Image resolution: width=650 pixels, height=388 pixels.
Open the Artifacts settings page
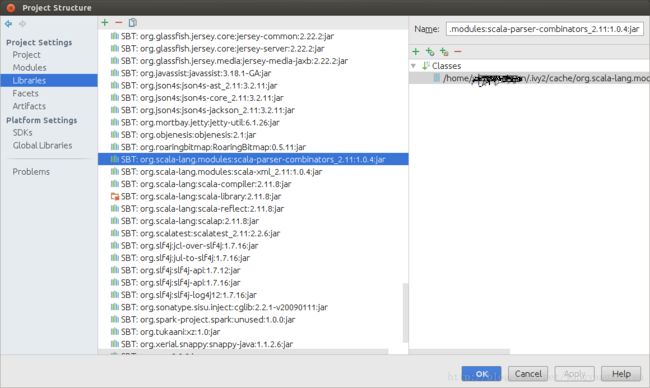click(29, 106)
